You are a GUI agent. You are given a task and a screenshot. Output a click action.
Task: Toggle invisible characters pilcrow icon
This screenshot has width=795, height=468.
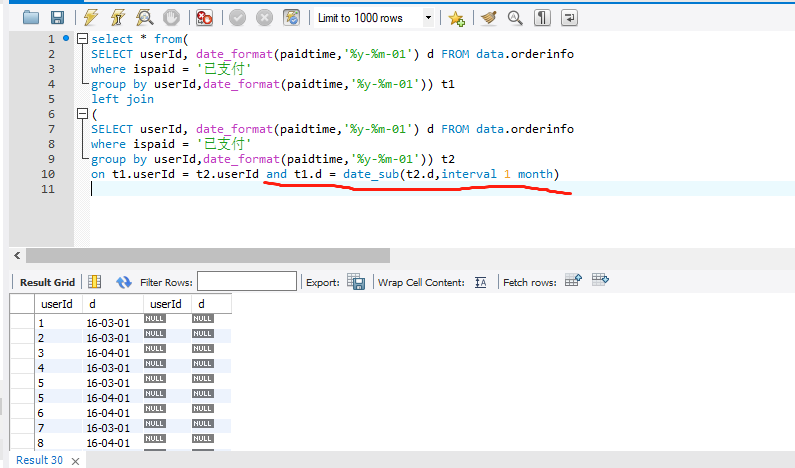(542, 18)
